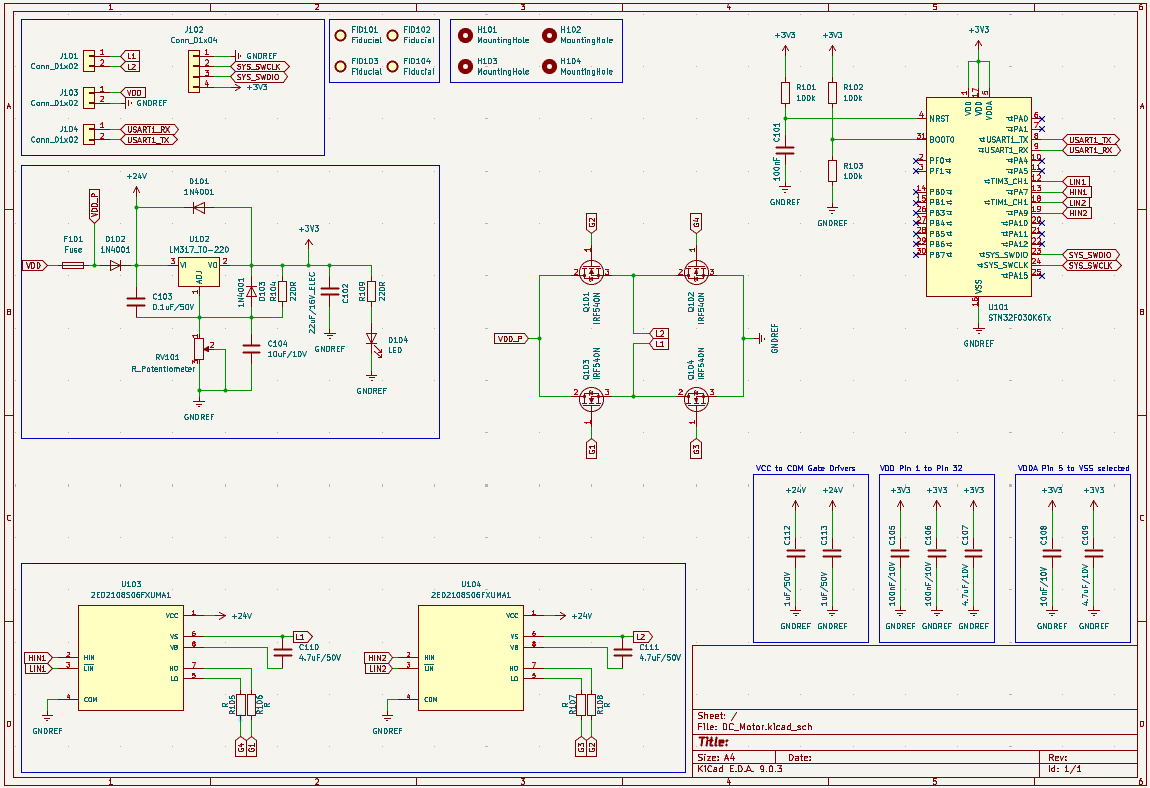Click bootstrap capacitor C110
This screenshot has height=788, width=1150.
(278, 652)
